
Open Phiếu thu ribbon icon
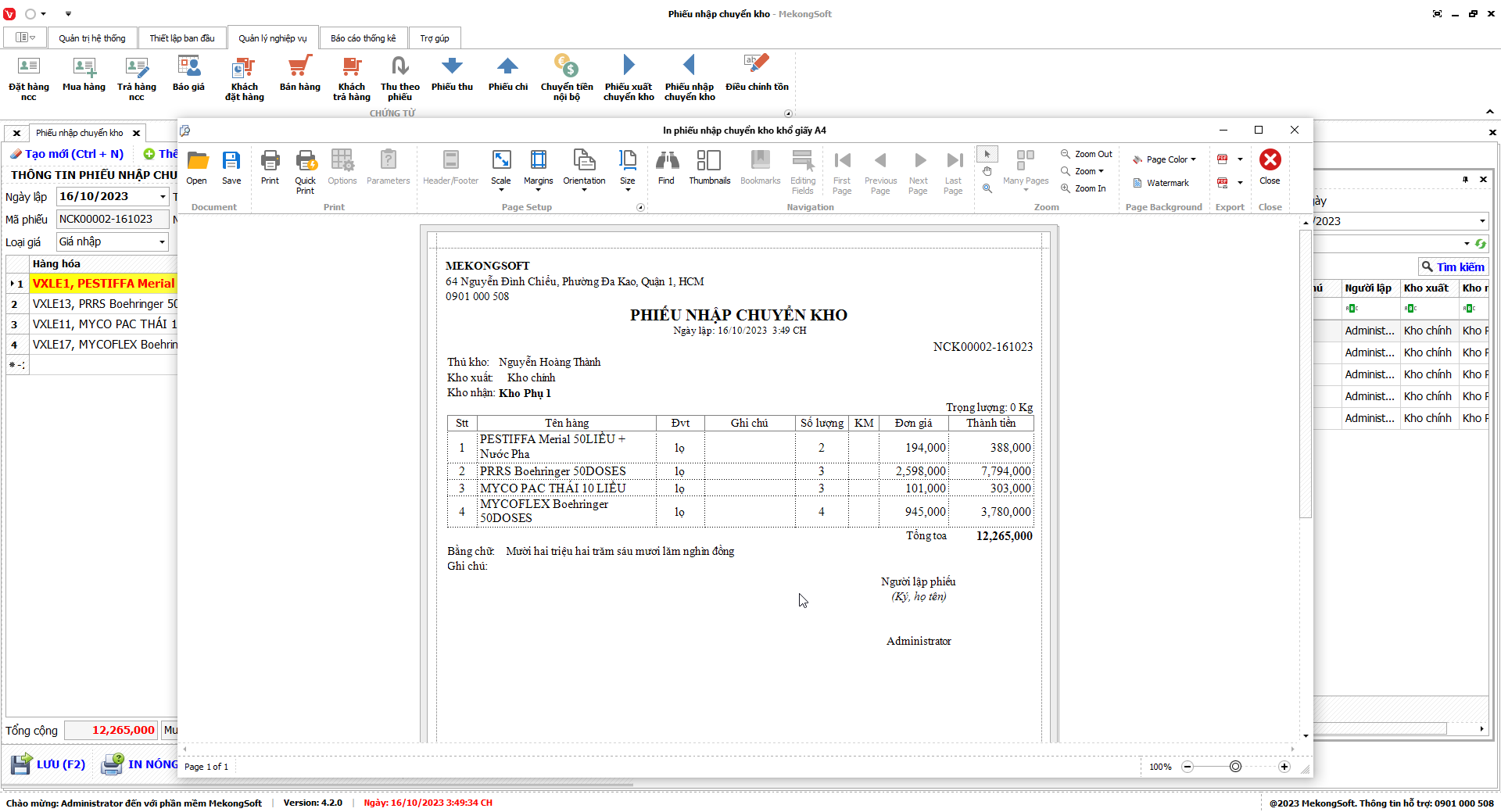tap(453, 74)
